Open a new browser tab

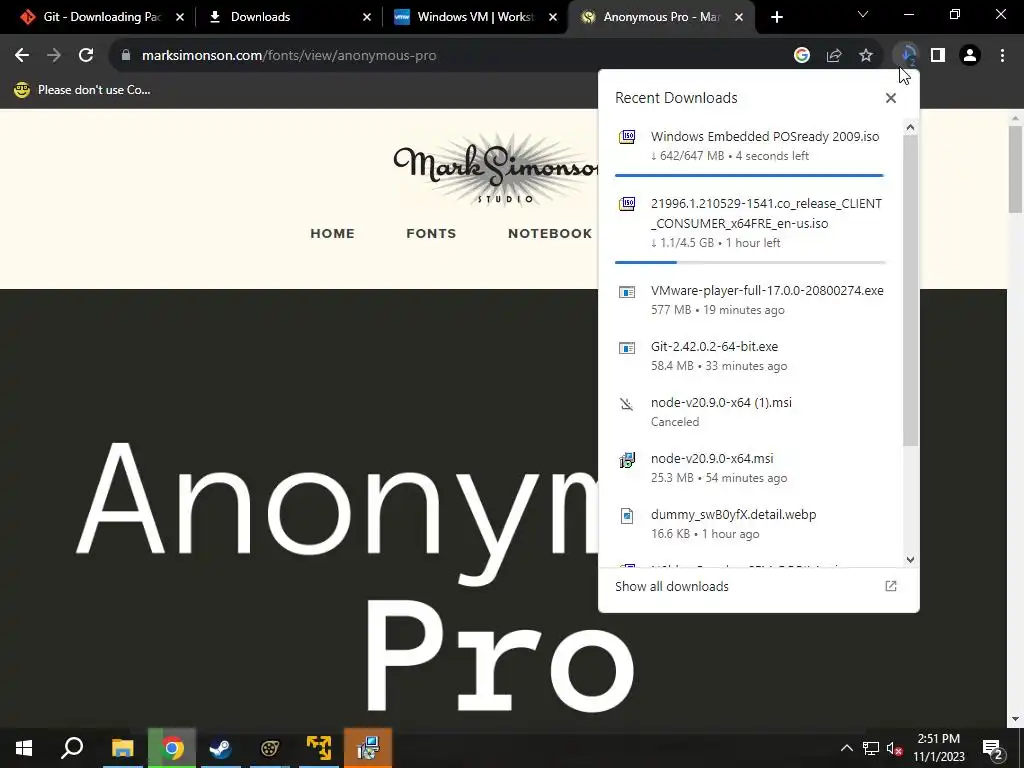[x=776, y=17]
